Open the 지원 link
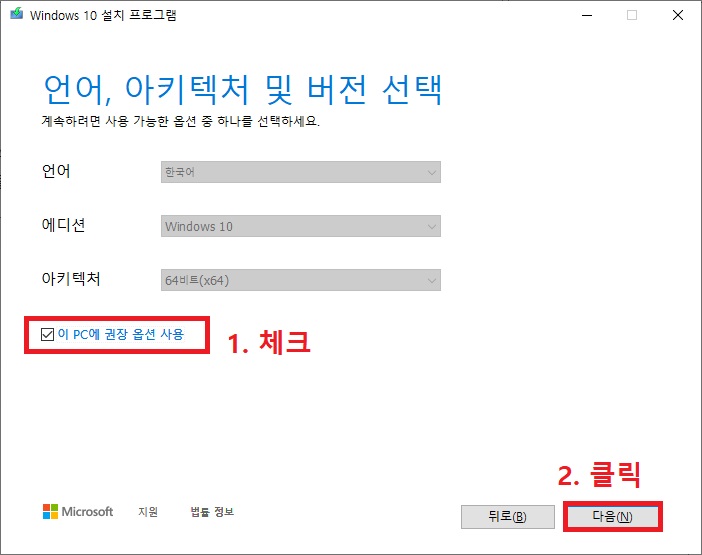The width and height of the screenshot is (702, 555). coord(148,511)
